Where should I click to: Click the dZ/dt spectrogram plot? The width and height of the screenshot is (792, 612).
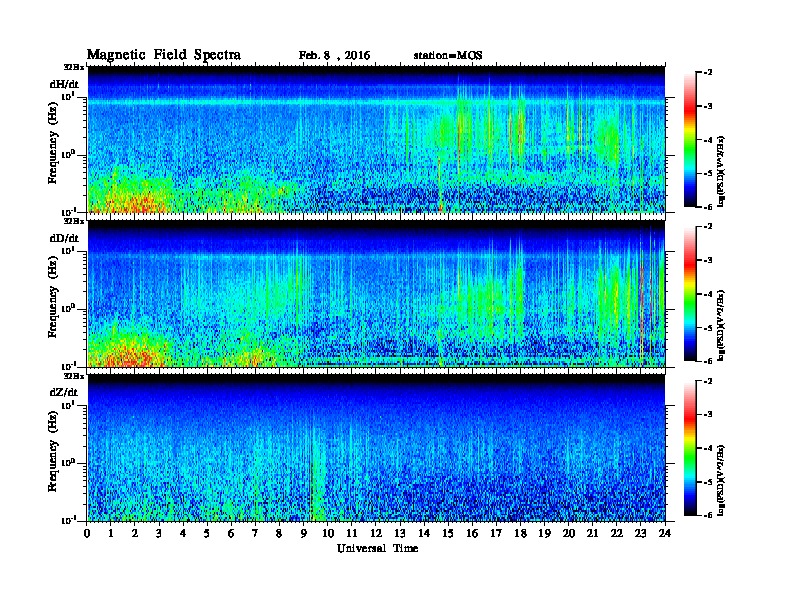[376, 448]
